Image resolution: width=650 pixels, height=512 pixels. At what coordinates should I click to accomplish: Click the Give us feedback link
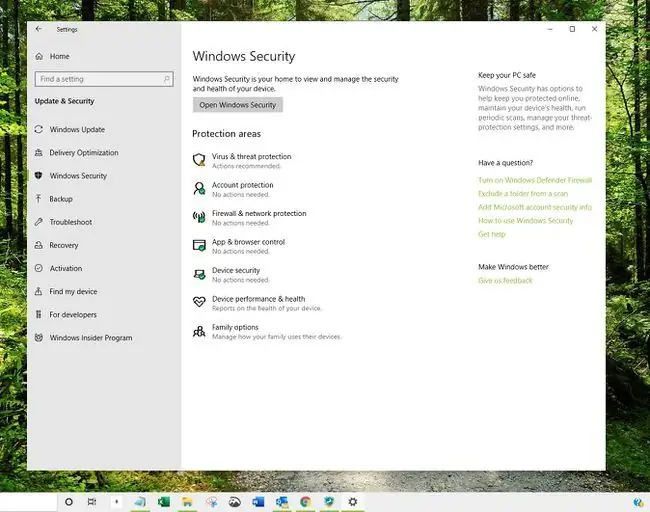point(505,281)
